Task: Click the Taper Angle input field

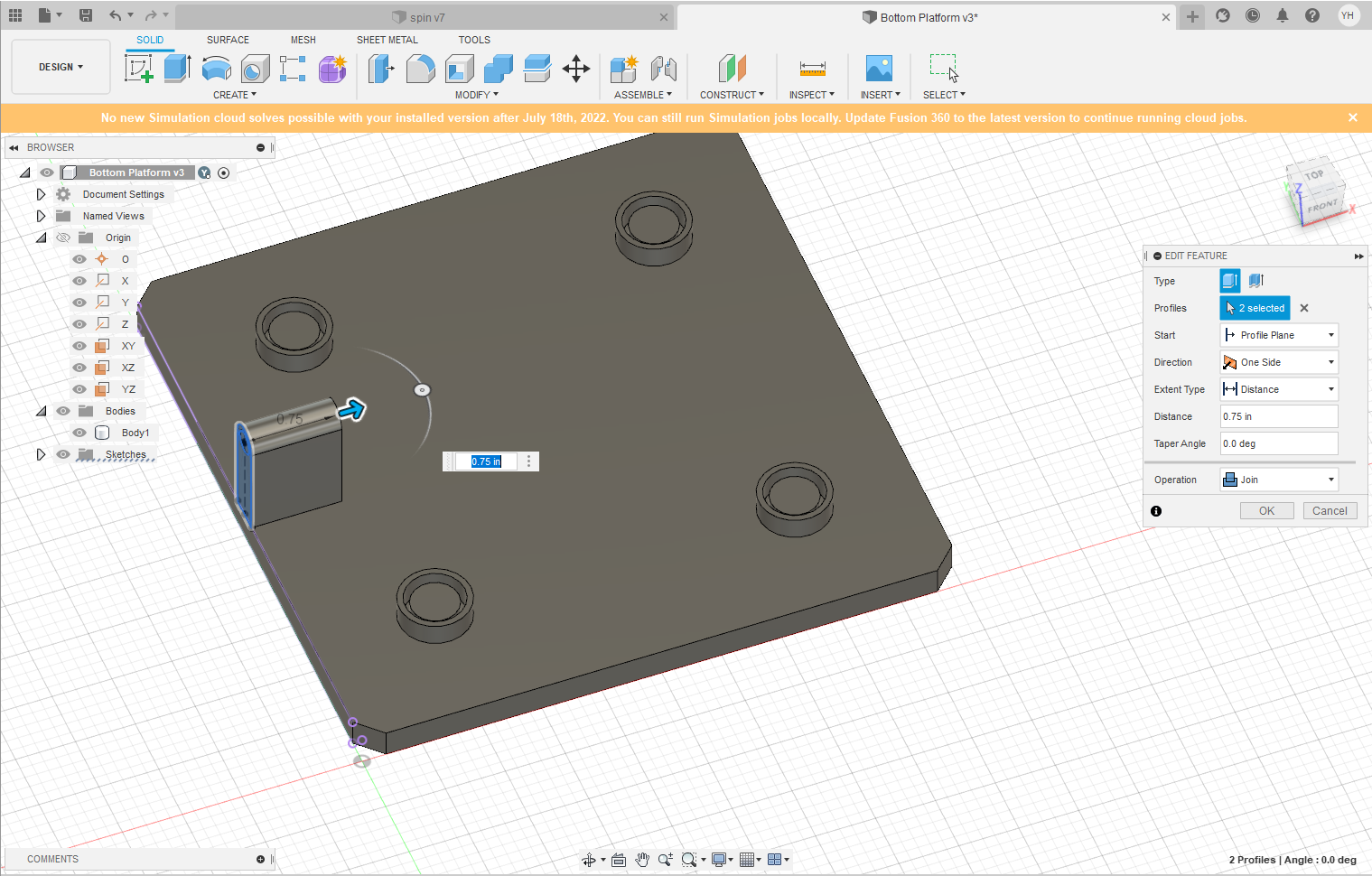Action: [x=1278, y=443]
